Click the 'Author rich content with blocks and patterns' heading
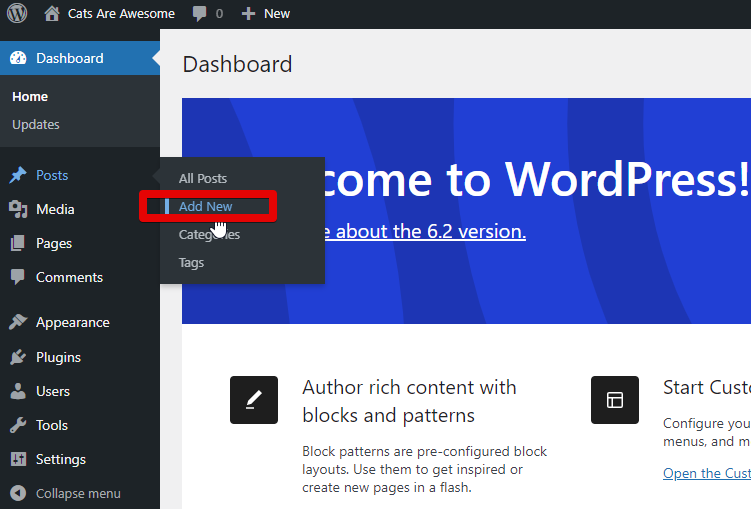Image resolution: width=751 pixels, height=509 pixels. click(x=410, y=401)
